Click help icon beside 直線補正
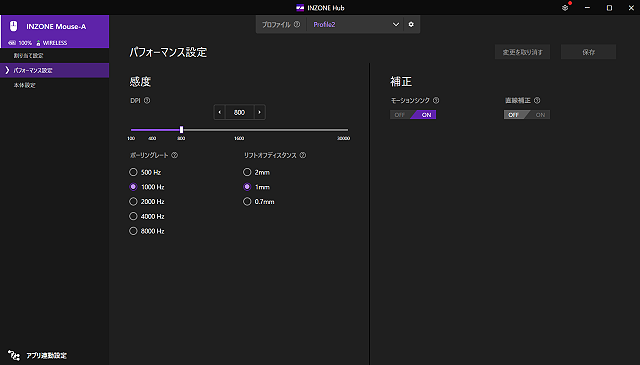640x365 pixels. point(537,100)
